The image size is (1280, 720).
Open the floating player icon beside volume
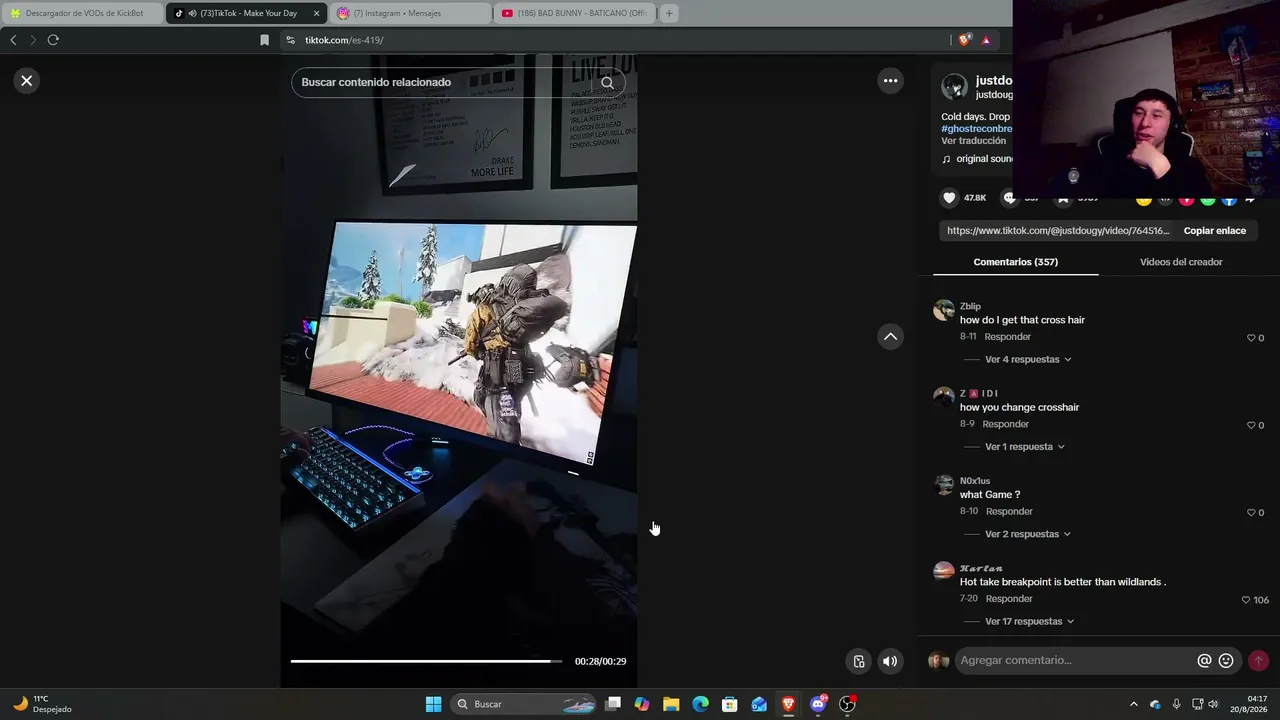859,661
